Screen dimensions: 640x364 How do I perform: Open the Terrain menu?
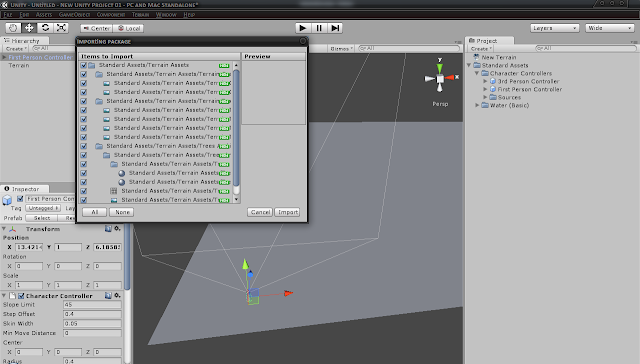140,15
